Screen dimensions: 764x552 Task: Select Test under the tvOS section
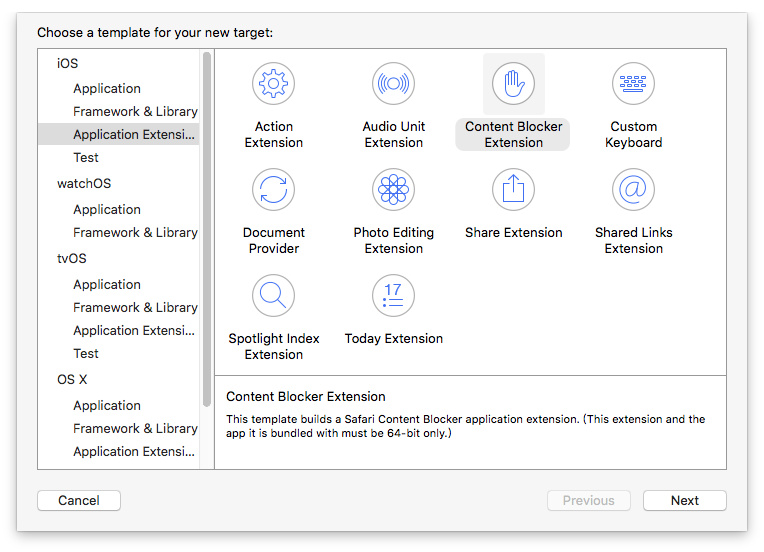click(x=86, y=353)
